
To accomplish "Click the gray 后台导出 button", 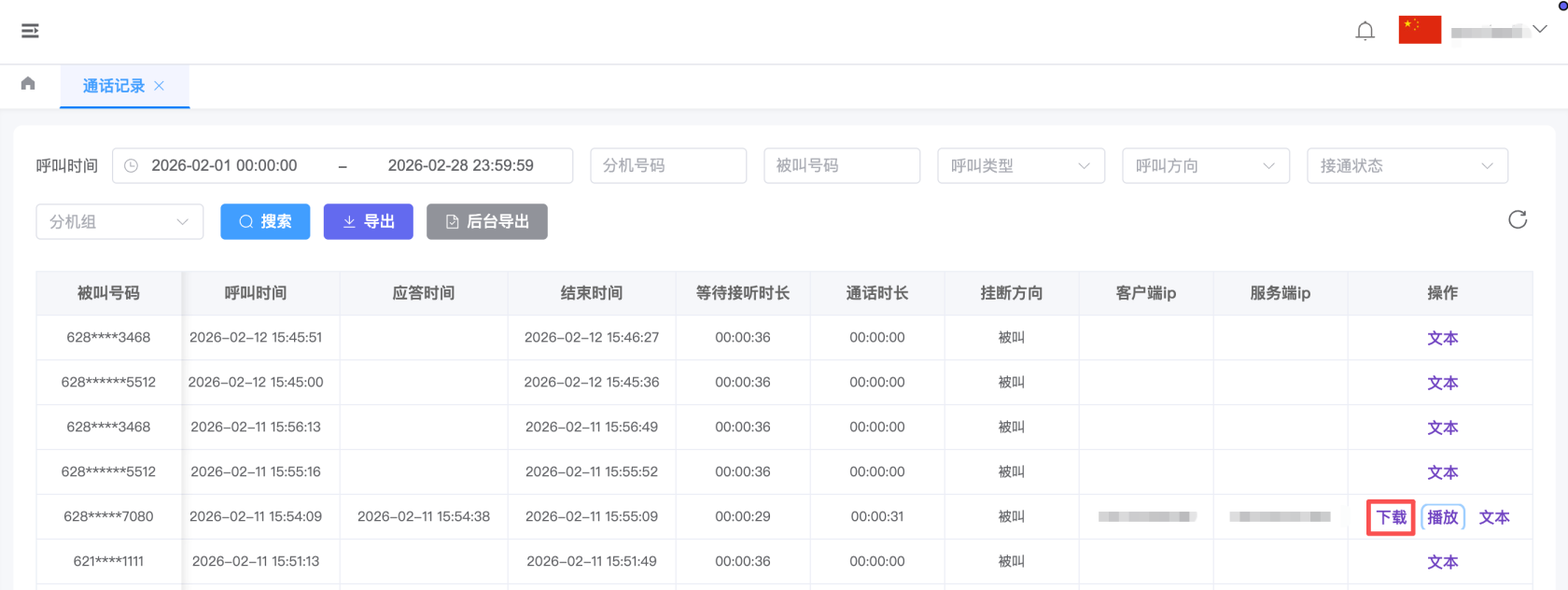I will pyautogui.click(x=486, y=222).
